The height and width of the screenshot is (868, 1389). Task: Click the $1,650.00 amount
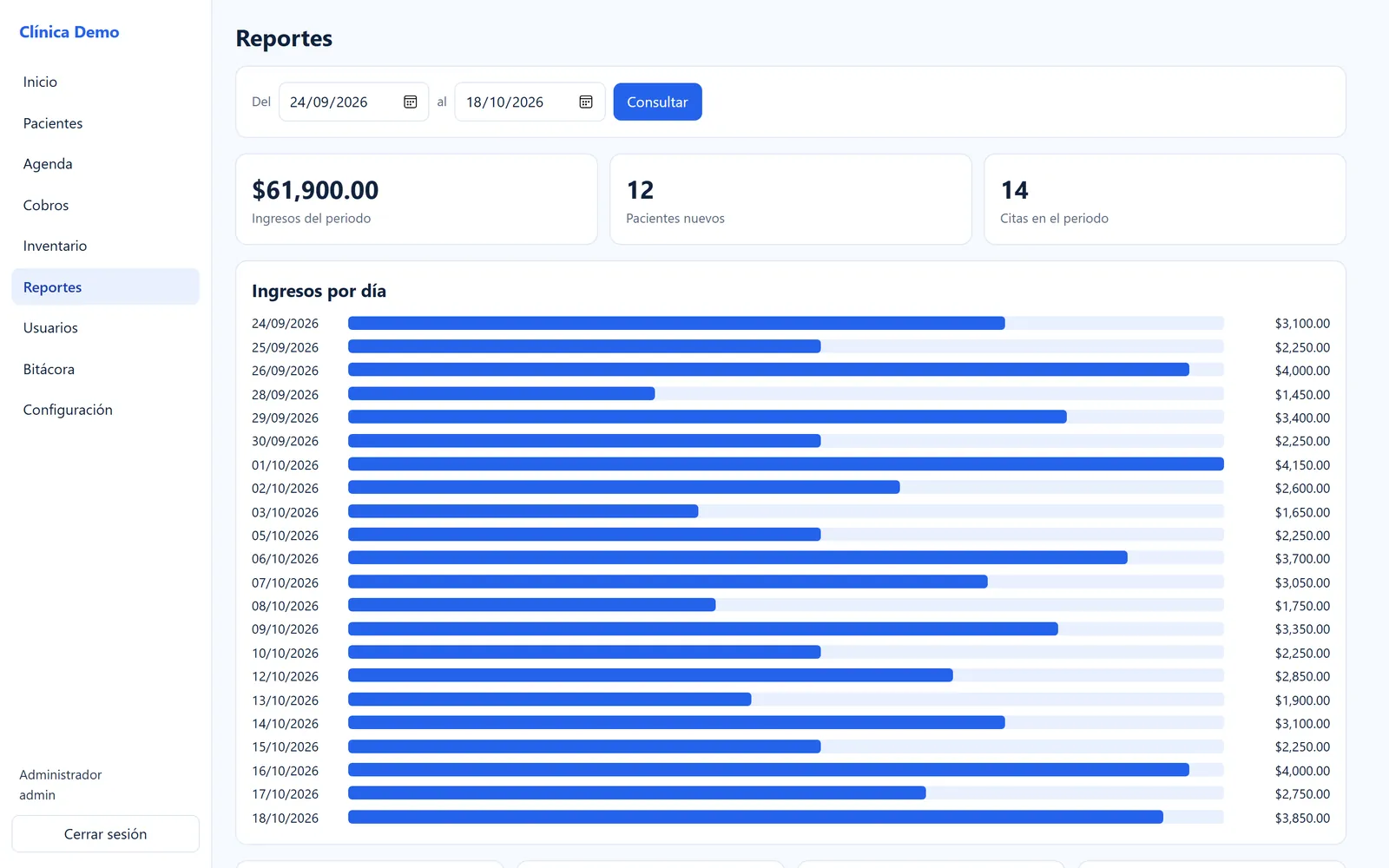tap(1302, 512)
